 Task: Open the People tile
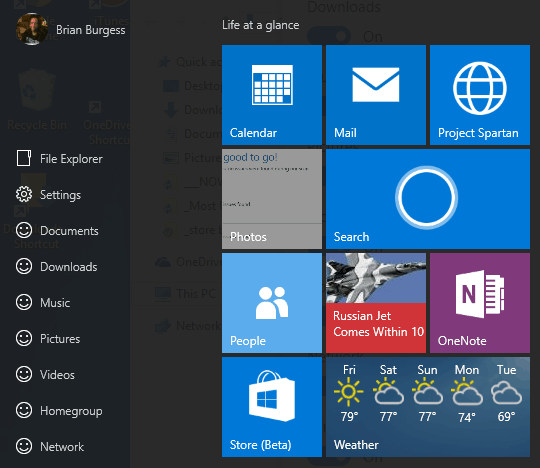[272, 303]
